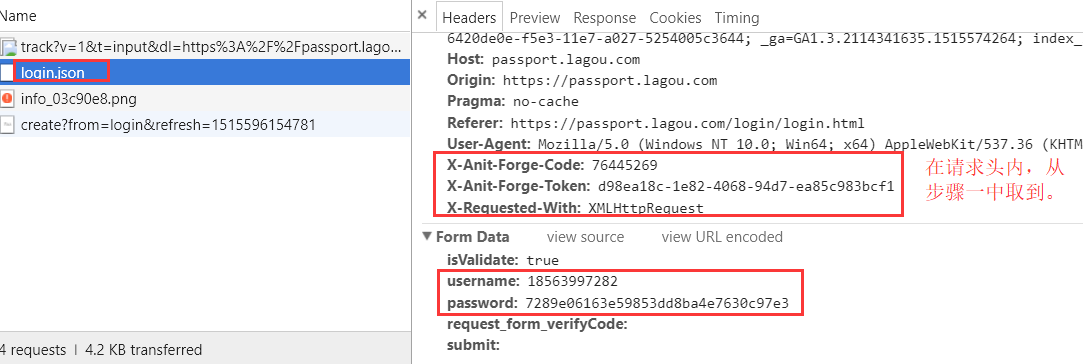The image size is (1083, 364).
Task: Collapse the Form Data section
Action: (428, 237)
